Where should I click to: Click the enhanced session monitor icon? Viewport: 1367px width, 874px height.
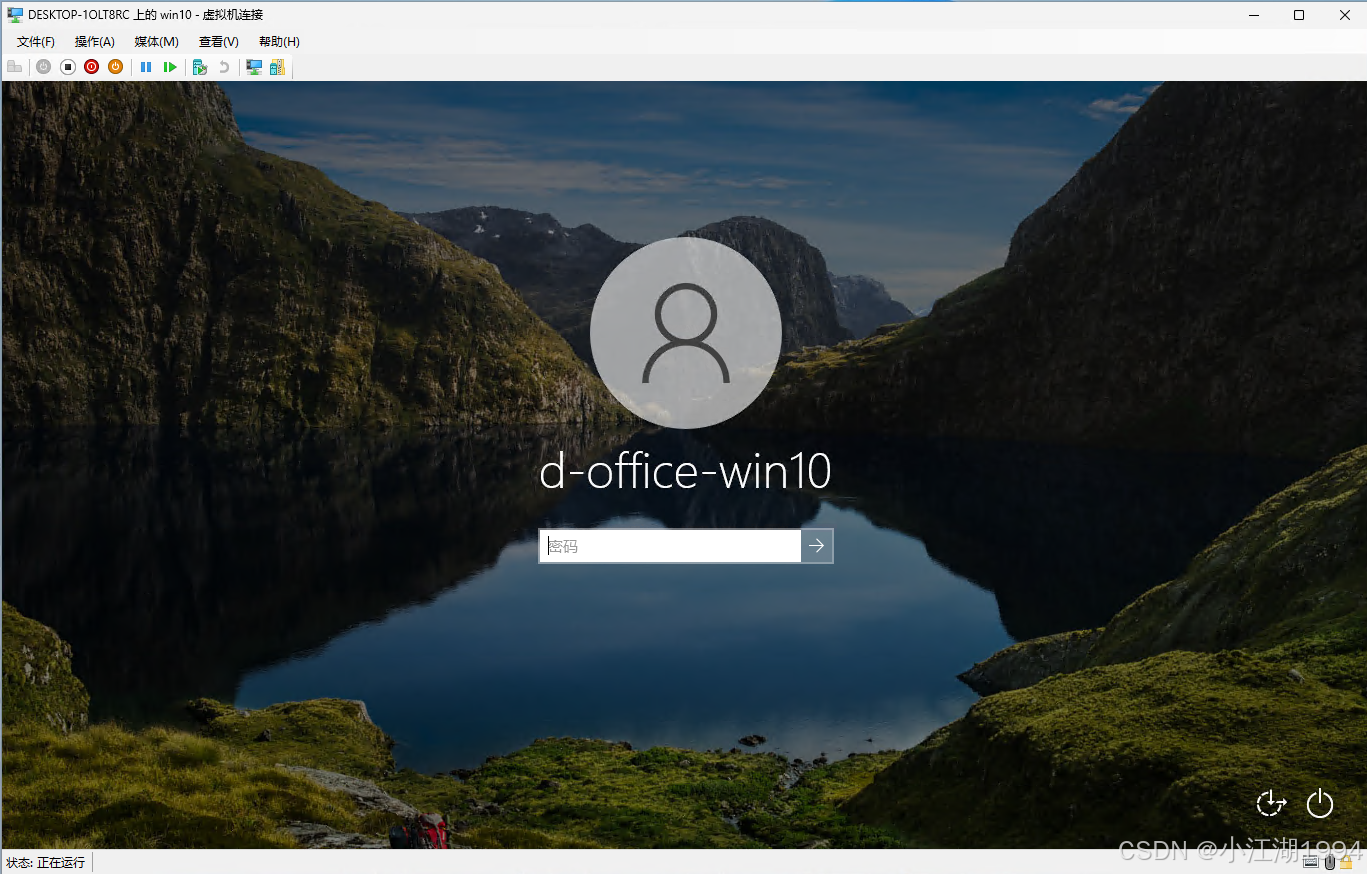pyautogui.click(x=254, y=67)
